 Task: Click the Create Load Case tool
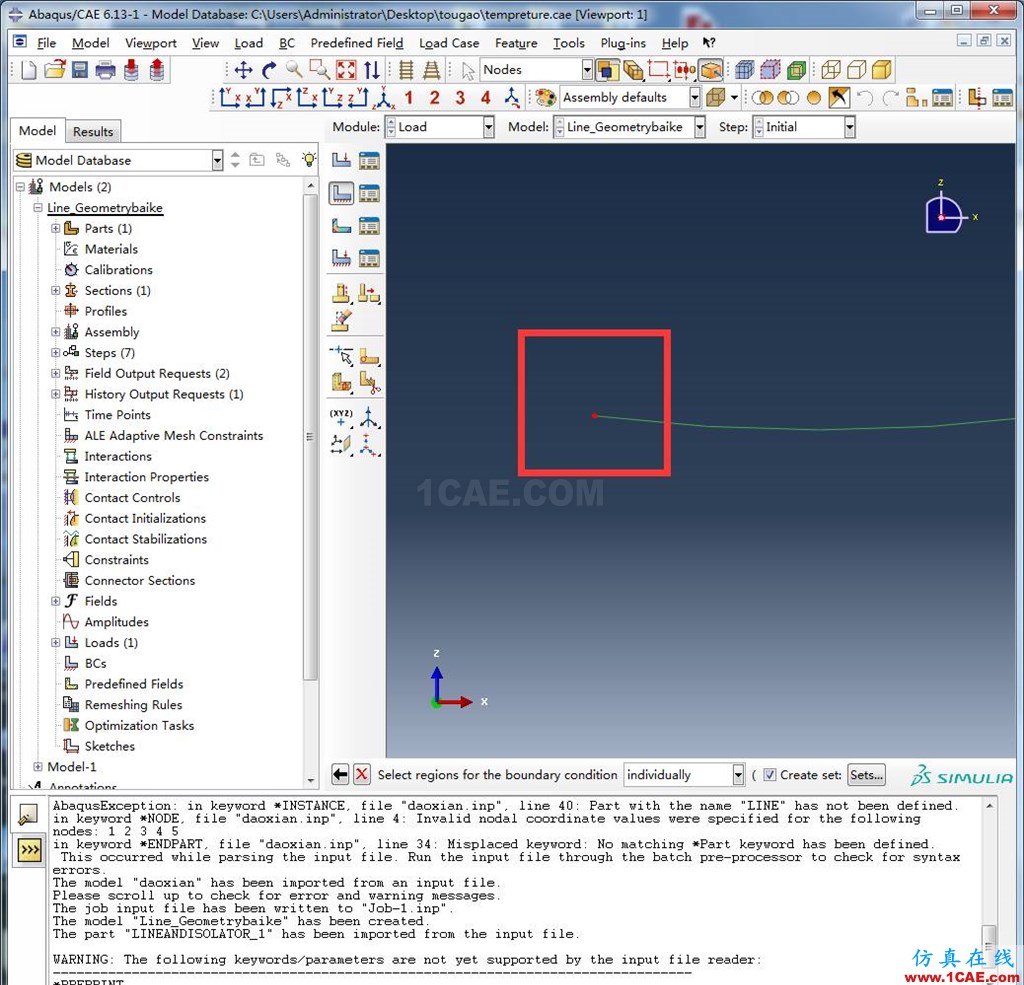(341, 258)
